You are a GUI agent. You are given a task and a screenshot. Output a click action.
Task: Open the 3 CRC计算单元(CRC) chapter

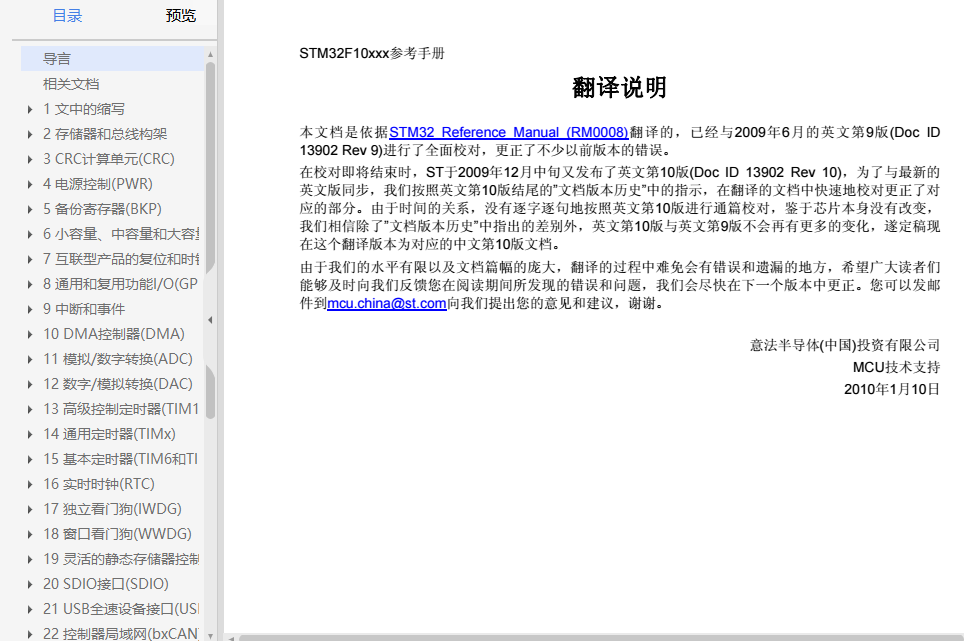(109, 159)
